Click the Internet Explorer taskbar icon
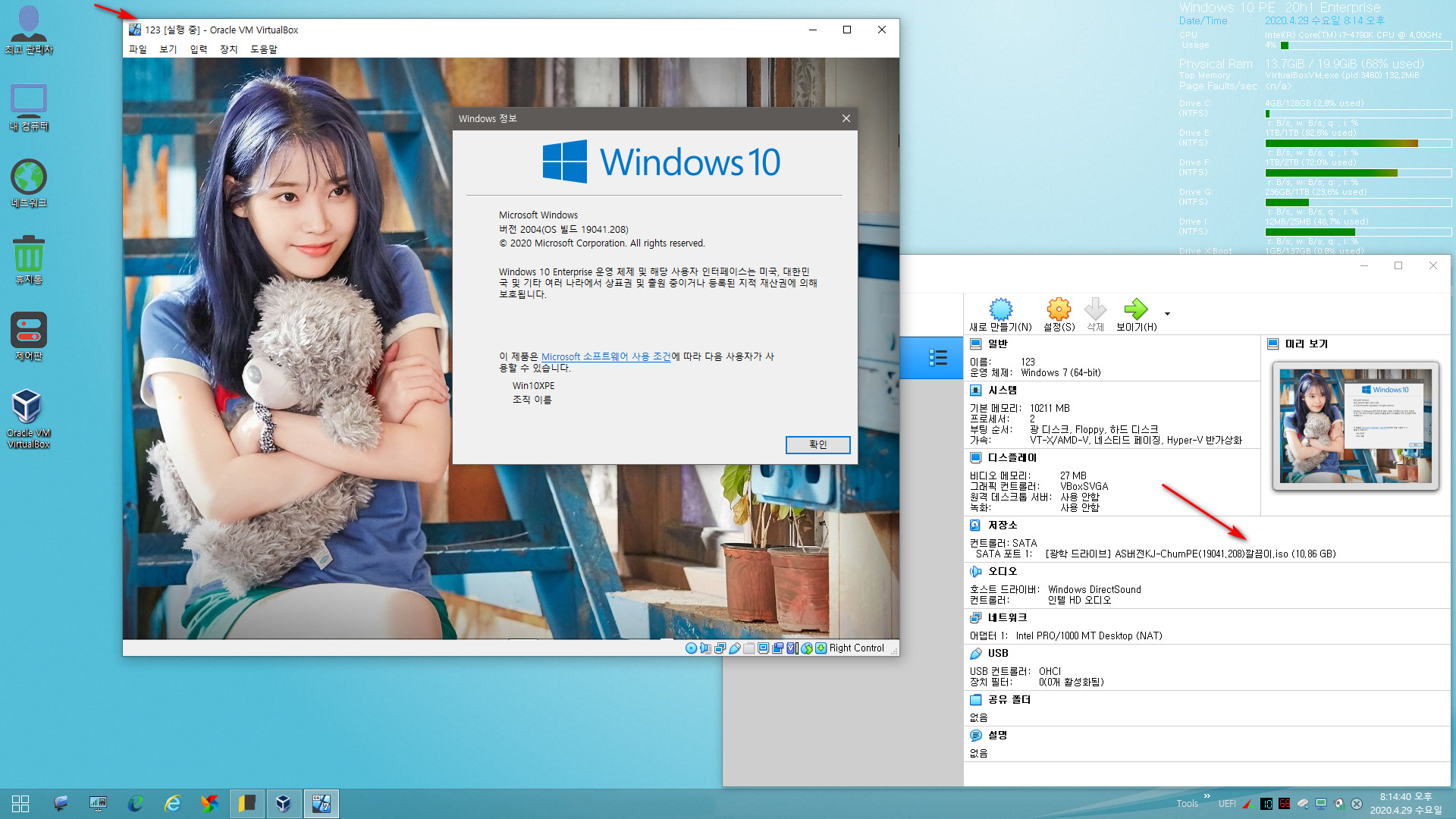Screen dimensions: 1456x819 pos(173,804)
